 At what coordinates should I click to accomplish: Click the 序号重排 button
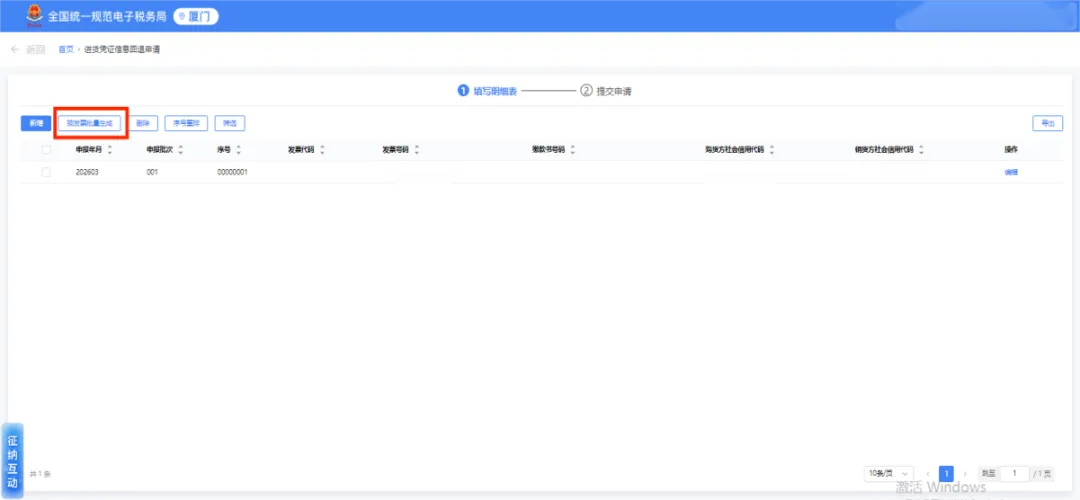click(187, 123)
